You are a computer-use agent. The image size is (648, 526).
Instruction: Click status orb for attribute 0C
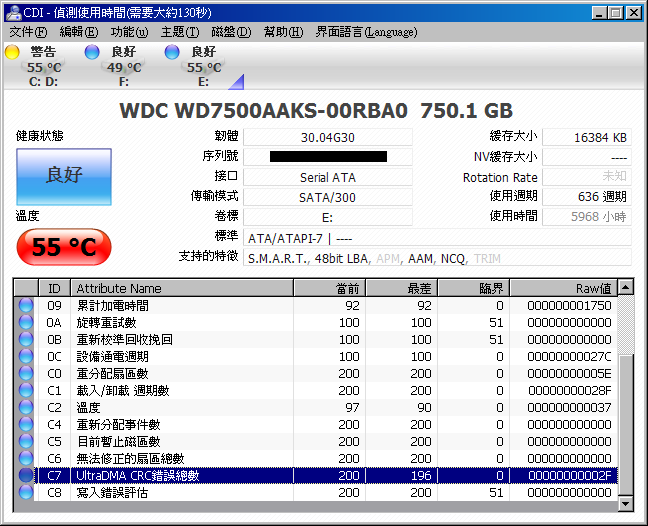[x=26, y=356]
